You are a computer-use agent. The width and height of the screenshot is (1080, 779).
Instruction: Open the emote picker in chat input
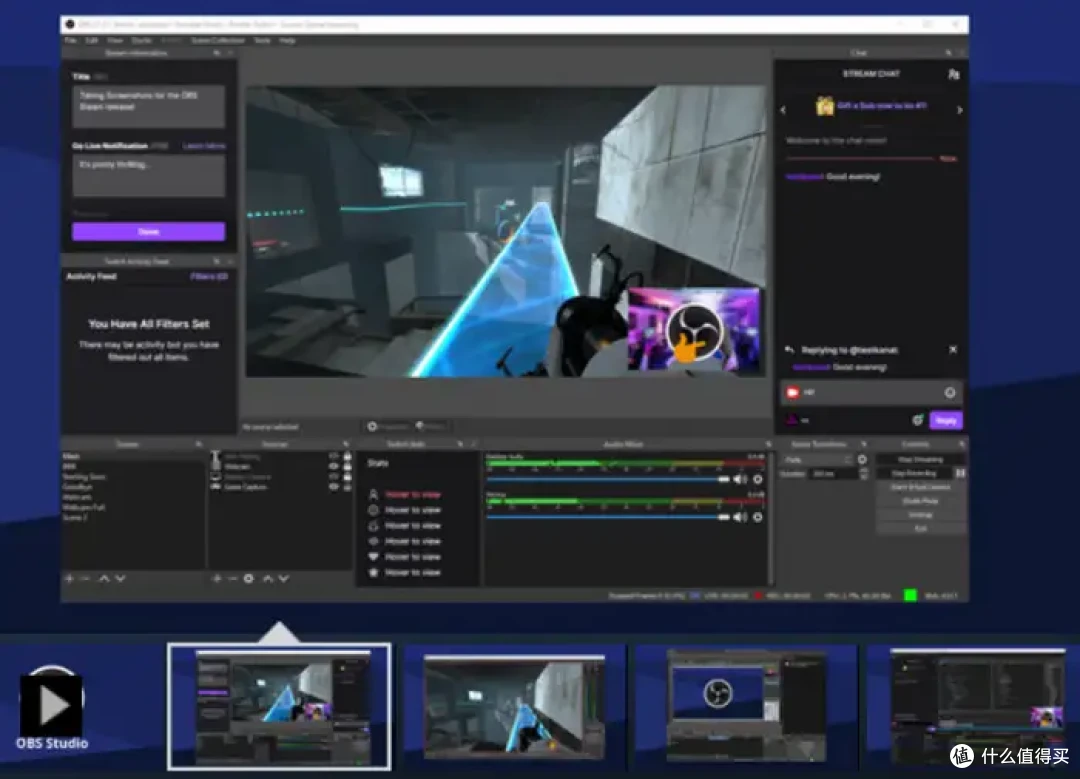(x=950, y=393)
